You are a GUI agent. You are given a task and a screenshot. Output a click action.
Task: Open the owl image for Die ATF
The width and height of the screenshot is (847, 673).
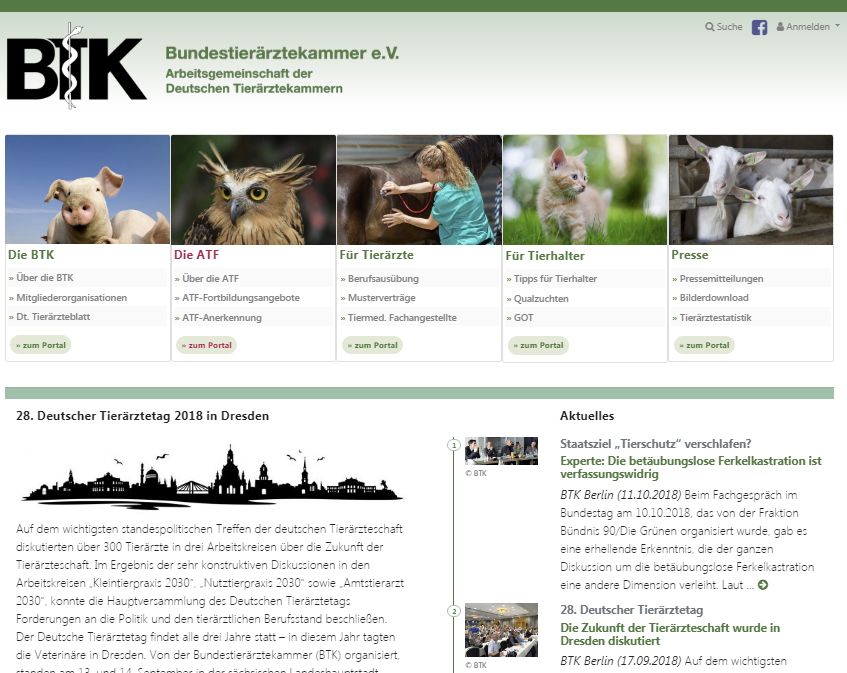click(253, 190)
